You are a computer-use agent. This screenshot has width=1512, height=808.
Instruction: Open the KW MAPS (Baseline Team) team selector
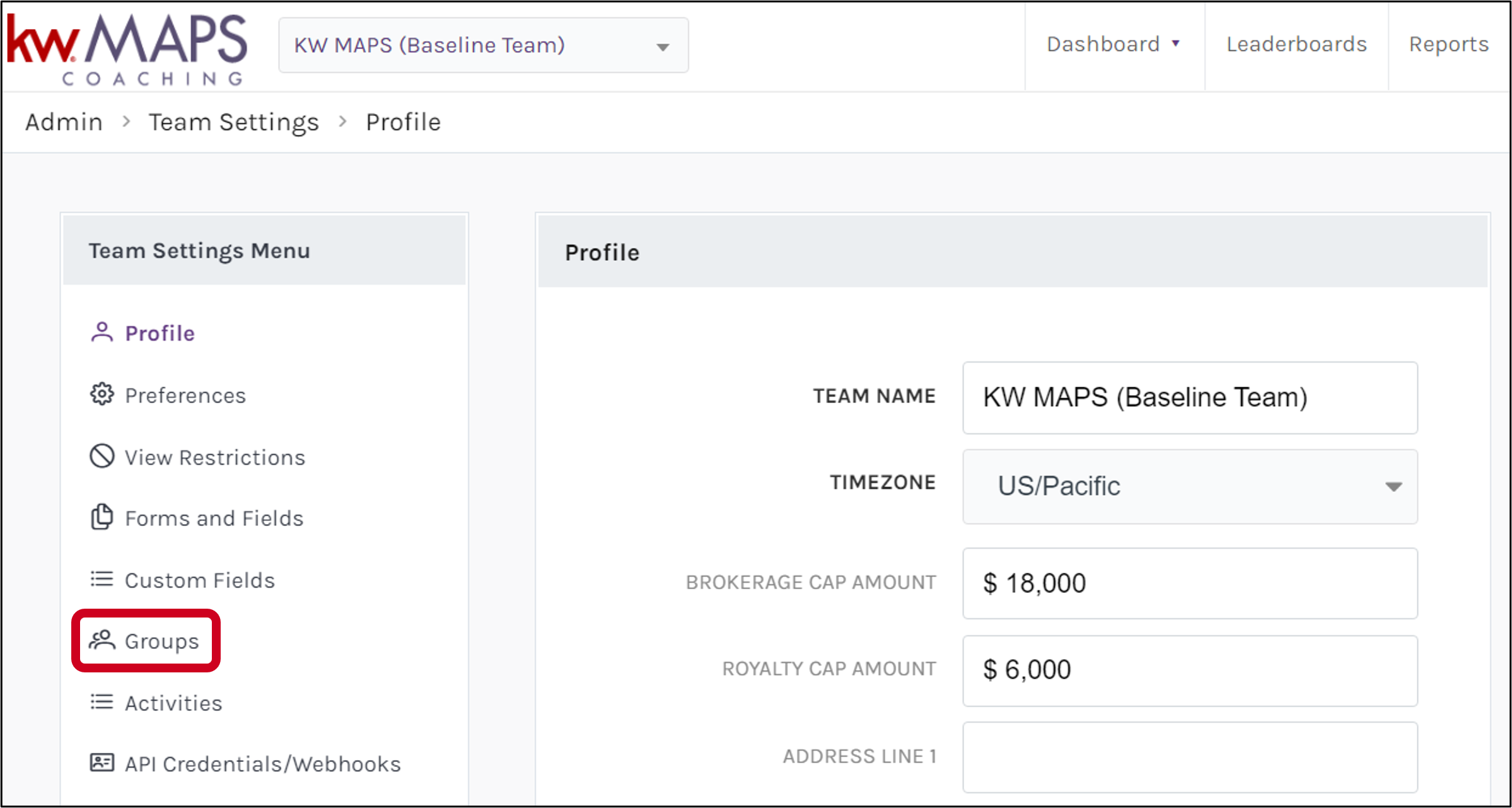[x=484, y=45]
